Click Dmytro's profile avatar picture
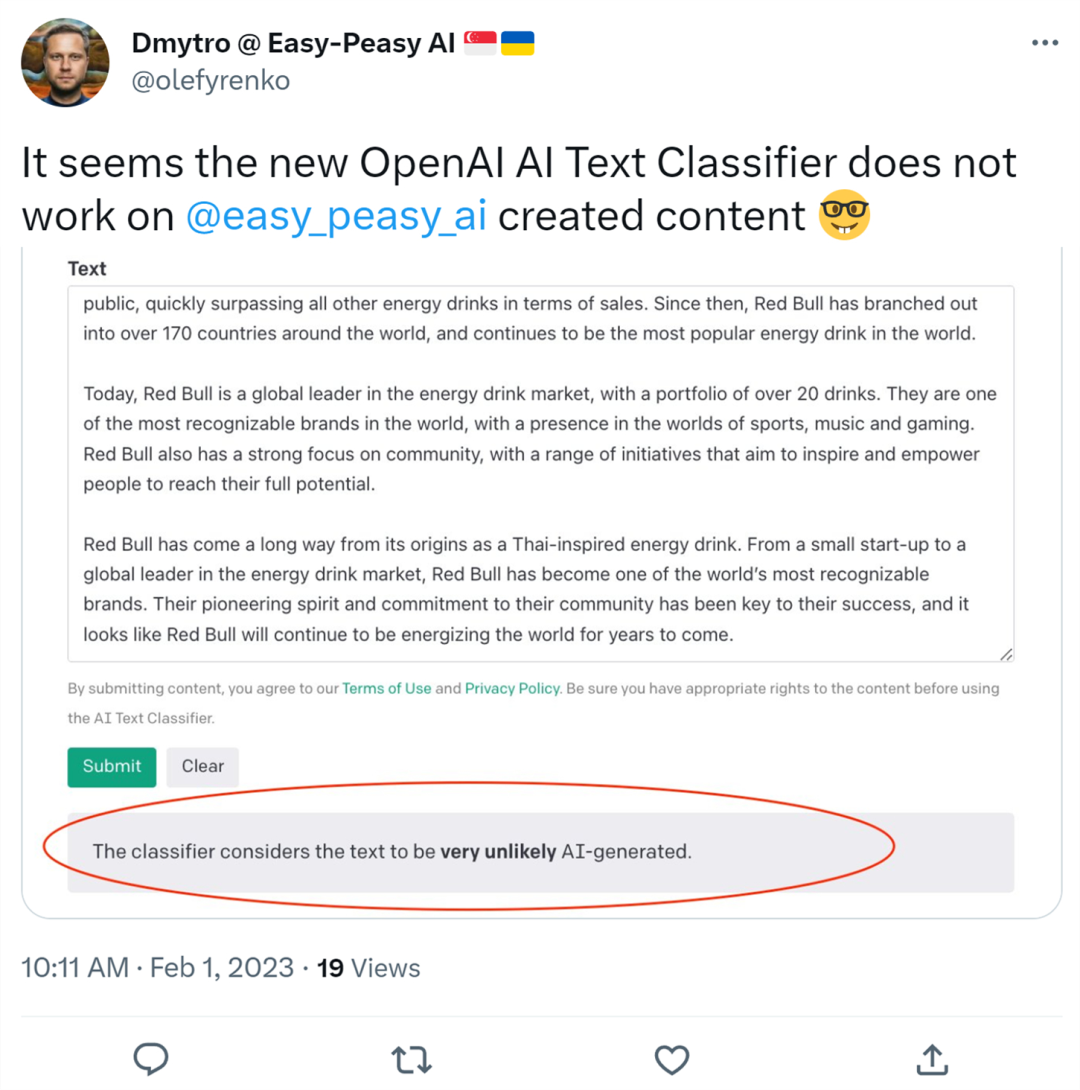Screen dimensions: 1080x1090 [65, 62]
